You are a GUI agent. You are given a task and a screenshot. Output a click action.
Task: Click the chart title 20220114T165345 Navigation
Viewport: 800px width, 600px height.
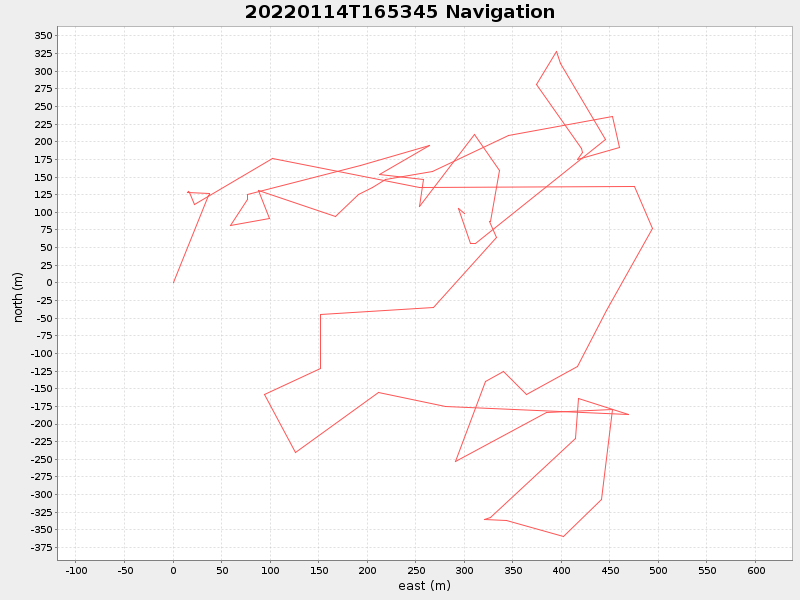(x=399, y=12)
